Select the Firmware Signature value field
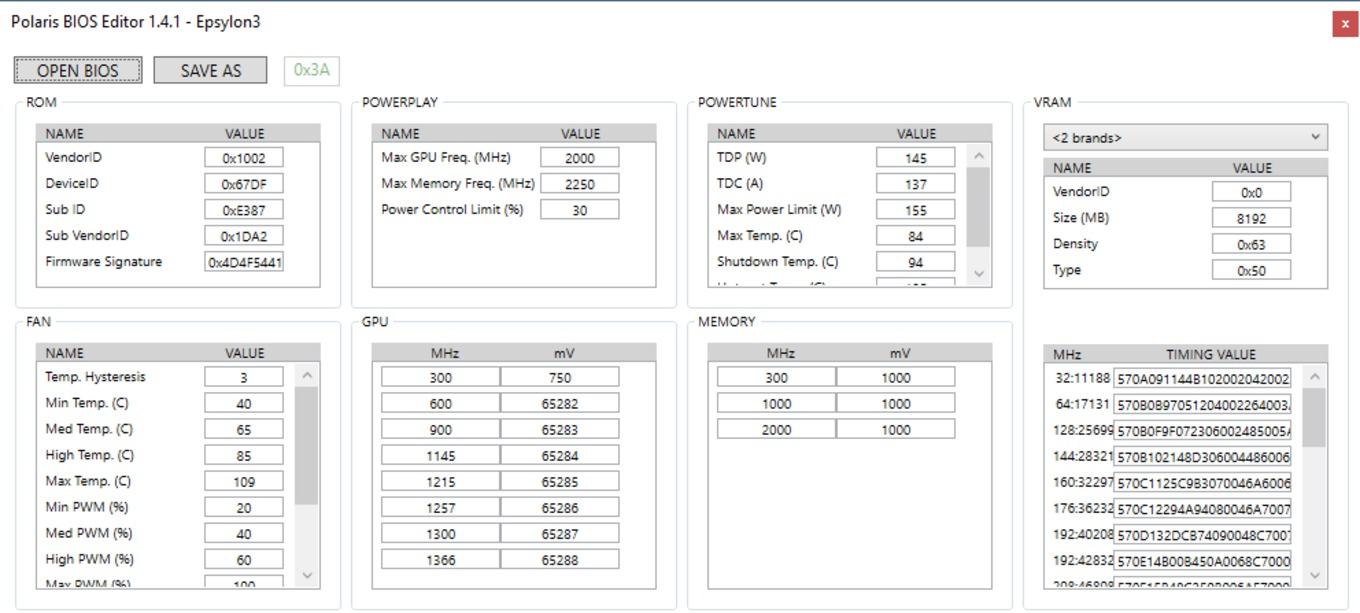This screenshot has width=1360, height=613. click(244, 262)
